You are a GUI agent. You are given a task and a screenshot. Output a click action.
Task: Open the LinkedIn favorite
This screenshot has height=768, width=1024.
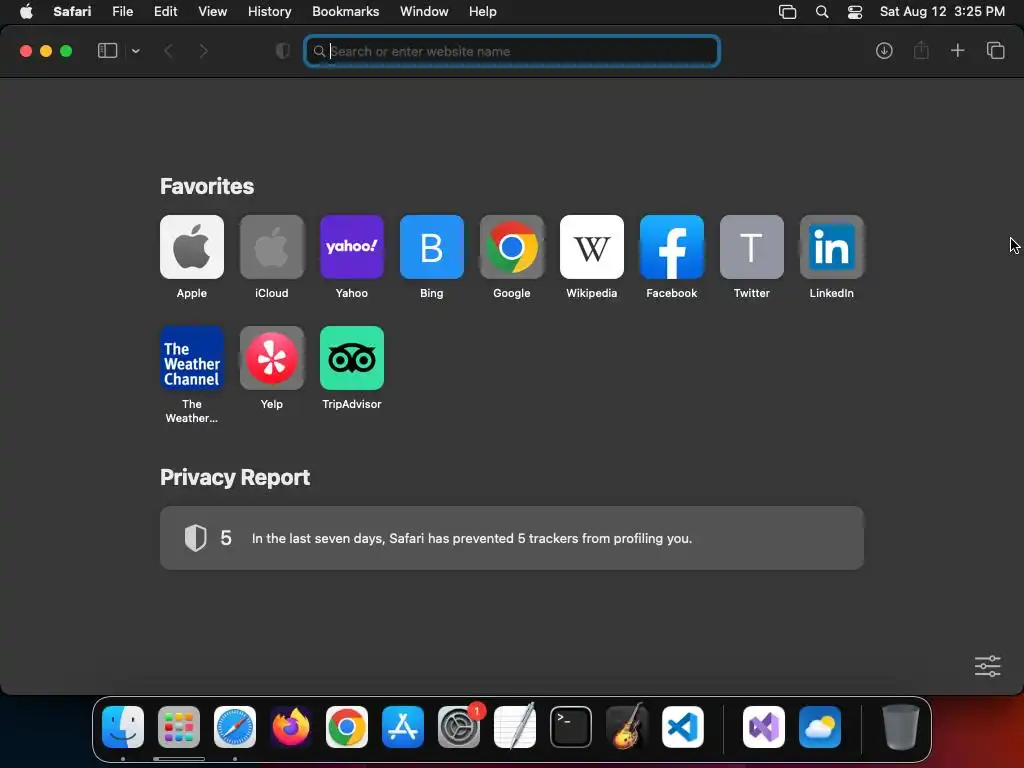(x=832, y=247)
